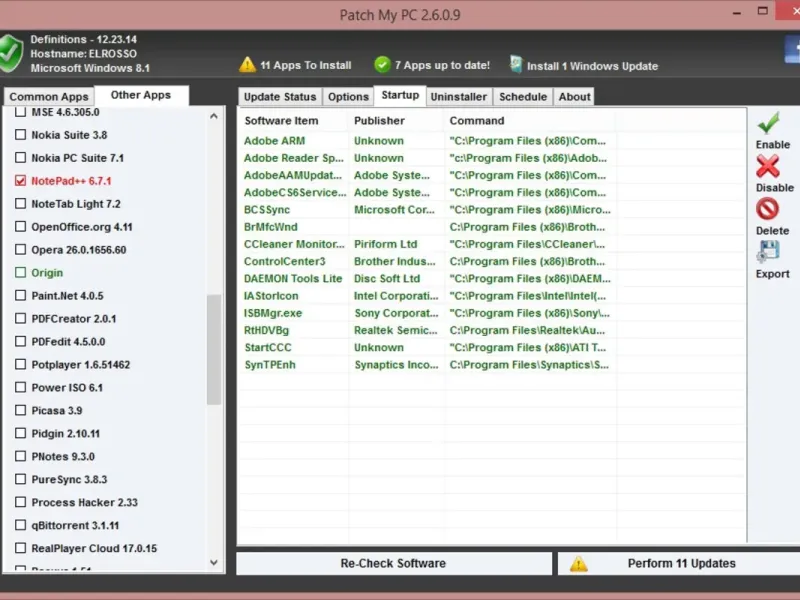The image size is (800, 600).
Task: Tick the Opera 26.0.1656.60 checkbox
Action: 20,249
